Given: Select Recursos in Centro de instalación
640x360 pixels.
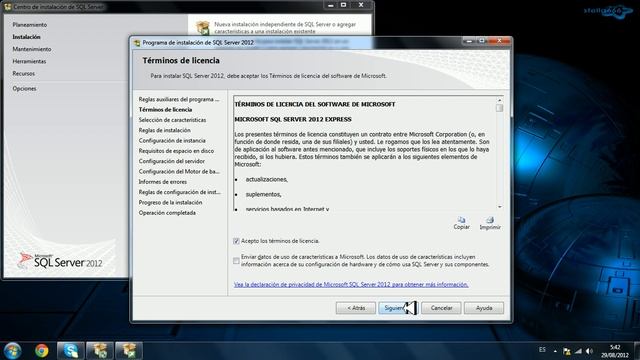Looking at the screenshot, I should coord(23,74).
